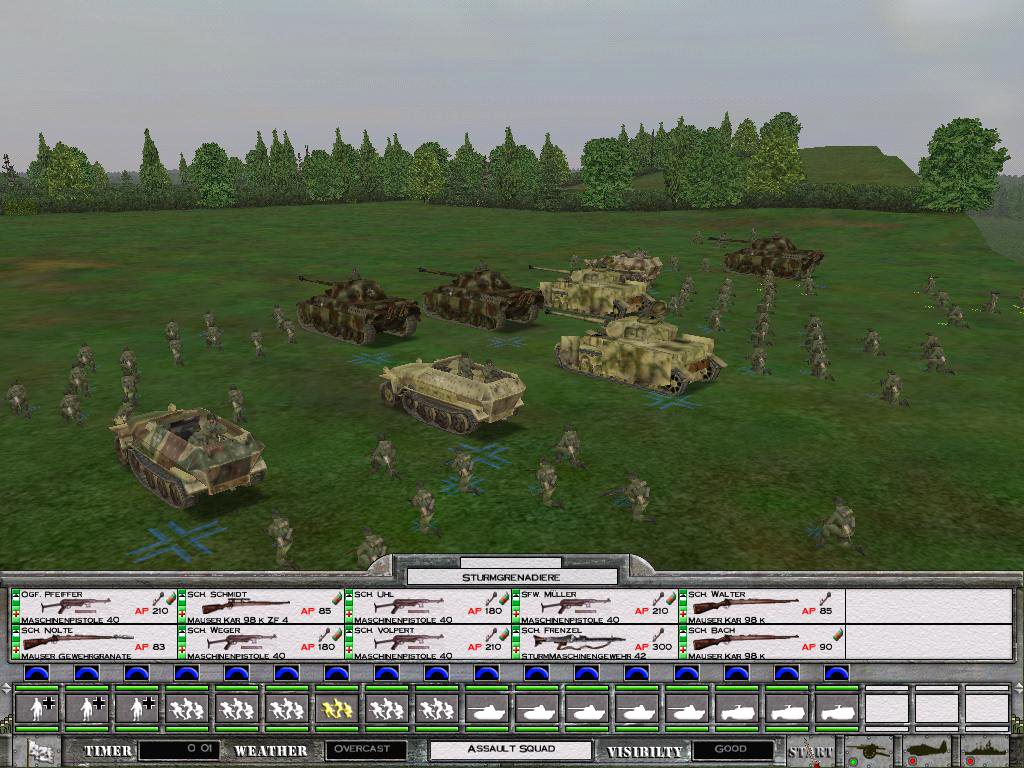Select Sch. Volpert's submachine gun image

click(409, 641)
